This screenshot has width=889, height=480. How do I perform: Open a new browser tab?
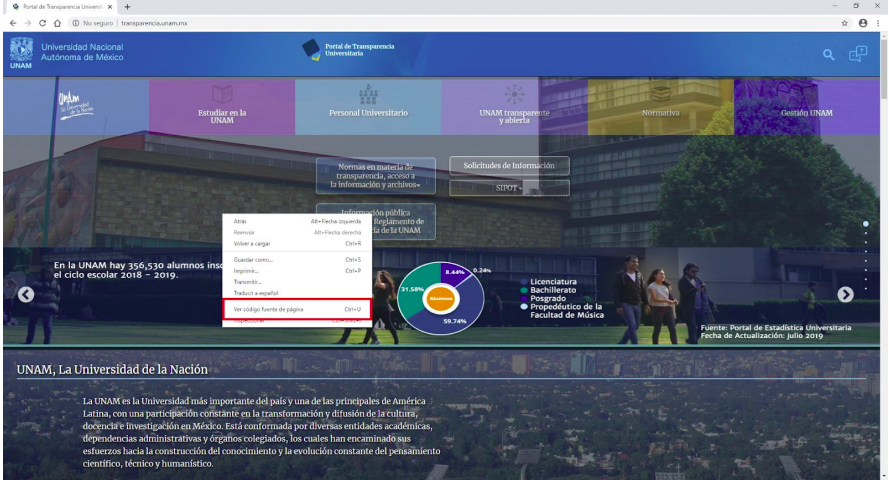click(127, 7)
